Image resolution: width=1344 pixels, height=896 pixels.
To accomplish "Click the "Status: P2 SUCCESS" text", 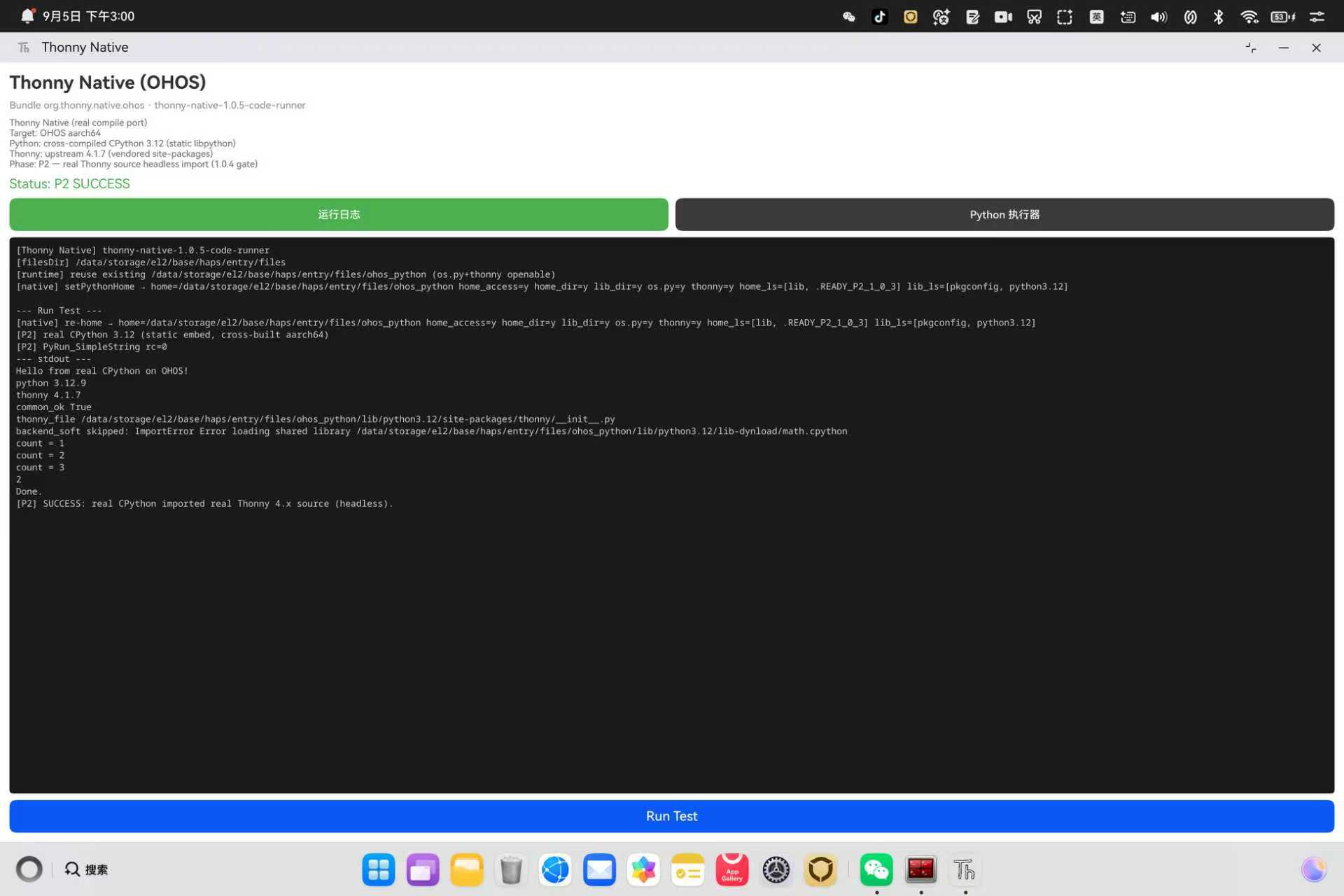I will [x=70, y=183].
